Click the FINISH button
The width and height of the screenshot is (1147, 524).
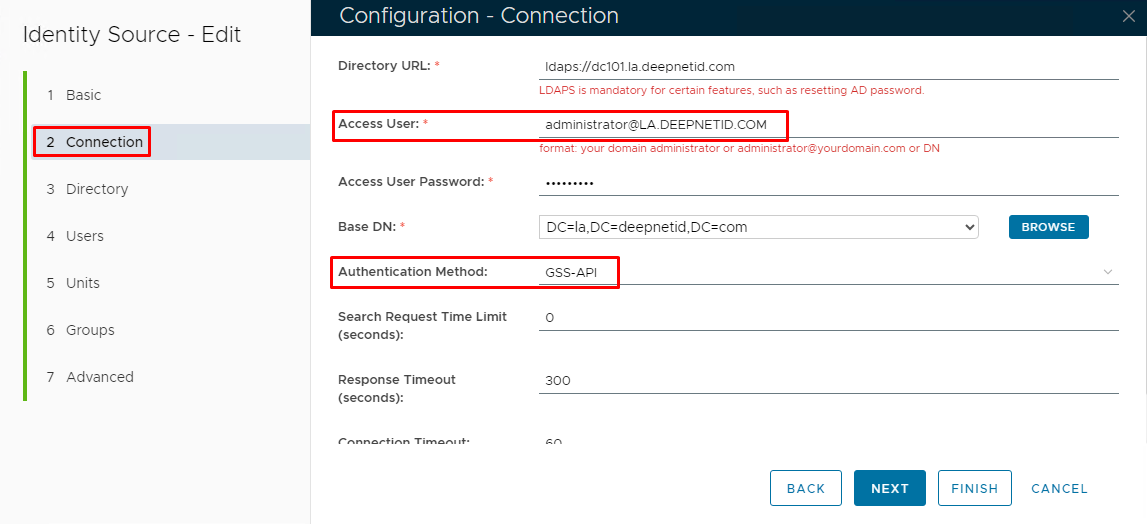pos(974,488)
